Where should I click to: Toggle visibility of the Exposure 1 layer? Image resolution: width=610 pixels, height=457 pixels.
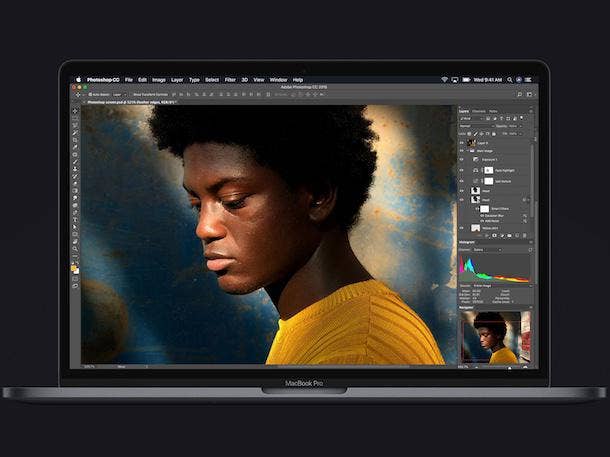462,159
